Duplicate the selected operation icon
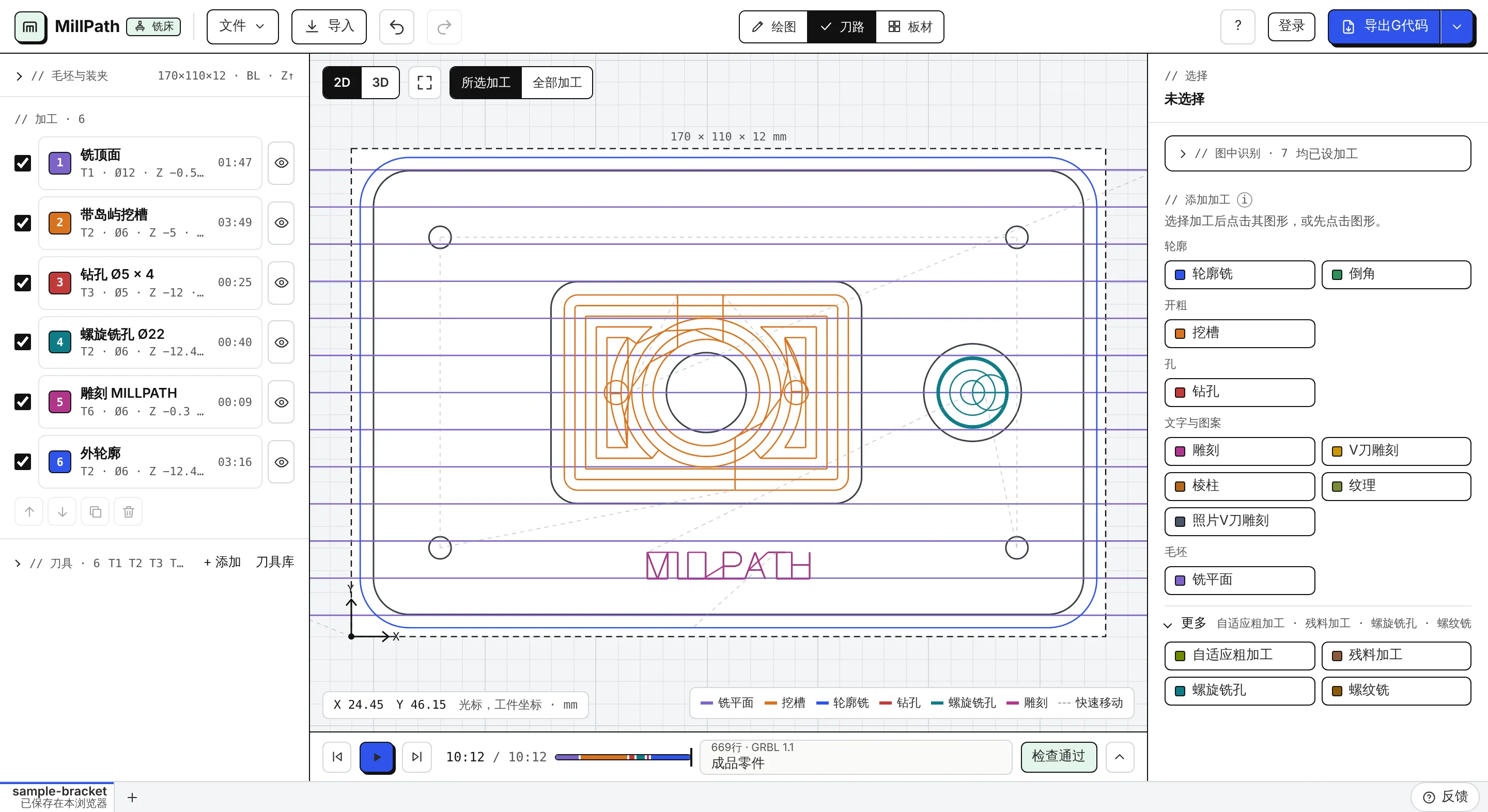This screenshot has width=1488, height=812. point(95,512)
